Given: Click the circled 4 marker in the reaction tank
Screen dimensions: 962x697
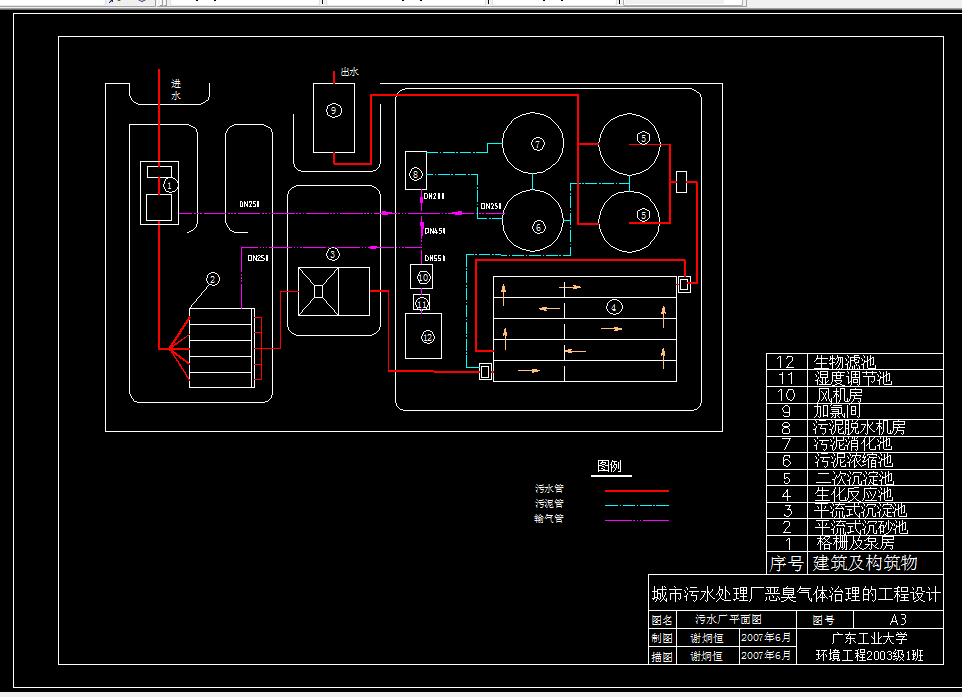Looking at the screenshot, I should point(614,307).
